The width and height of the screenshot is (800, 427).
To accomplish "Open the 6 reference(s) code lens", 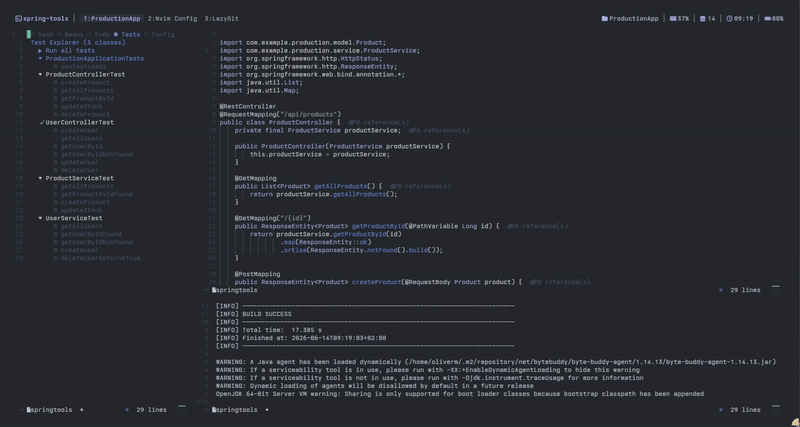I will [x=443, y=131].
